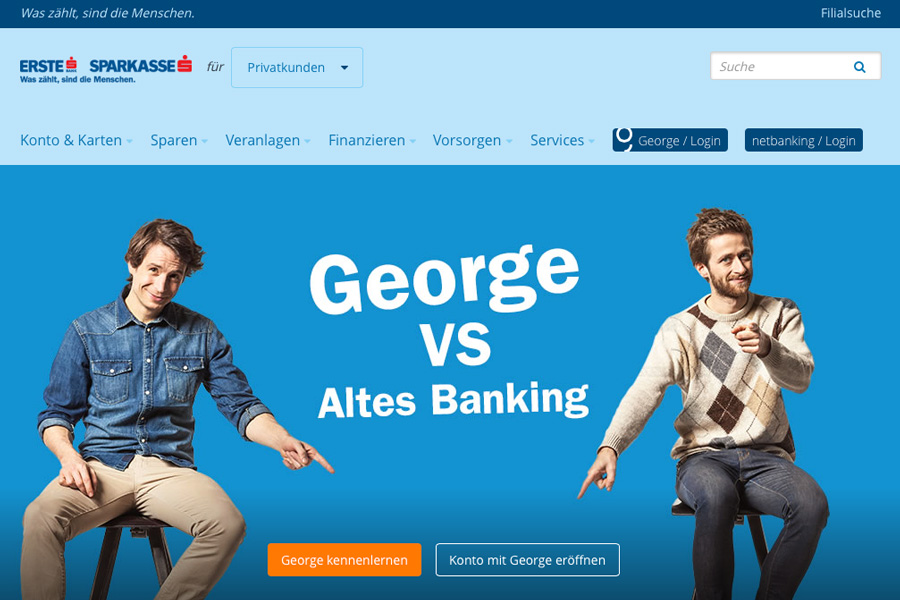Click Konto mit George eröffnen button
900x600 pixels.
tap(527, 560)
